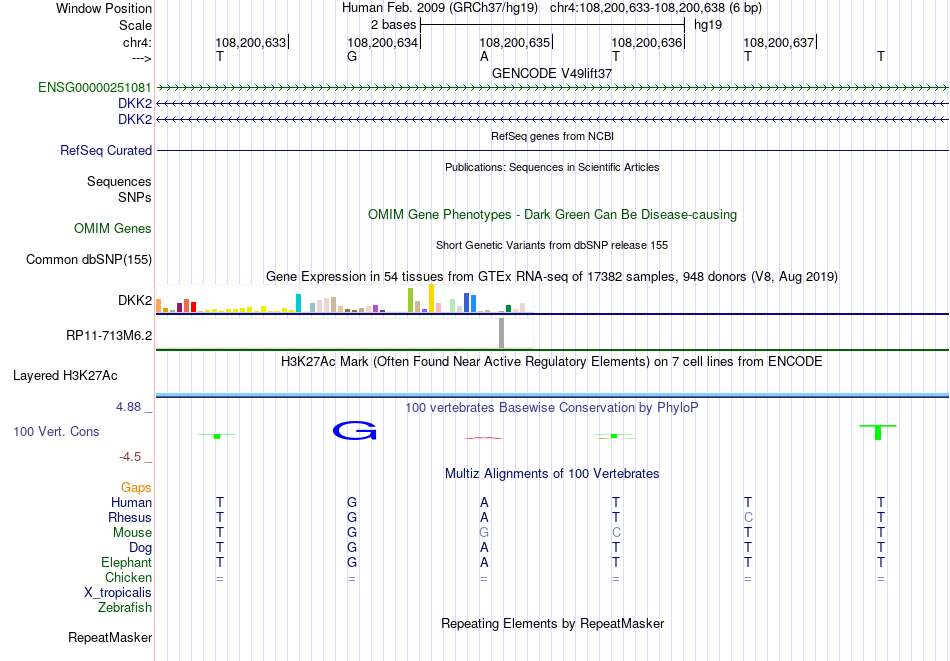This screenshot has width=950, height=661.
Task: Click the GENCODE V49lift37 track title
Action: (x=552, y=73)
